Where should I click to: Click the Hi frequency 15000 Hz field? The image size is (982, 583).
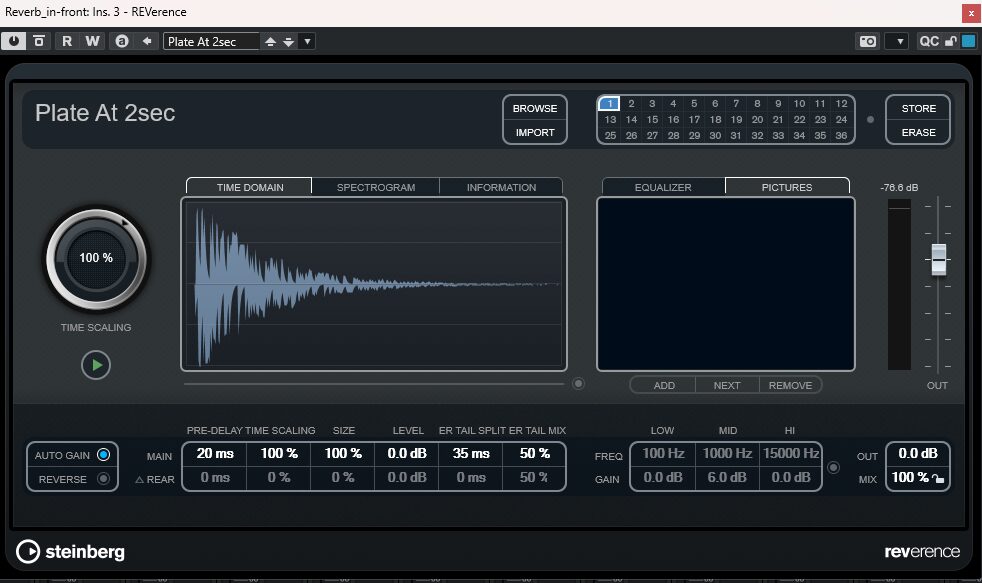[790, 453]
